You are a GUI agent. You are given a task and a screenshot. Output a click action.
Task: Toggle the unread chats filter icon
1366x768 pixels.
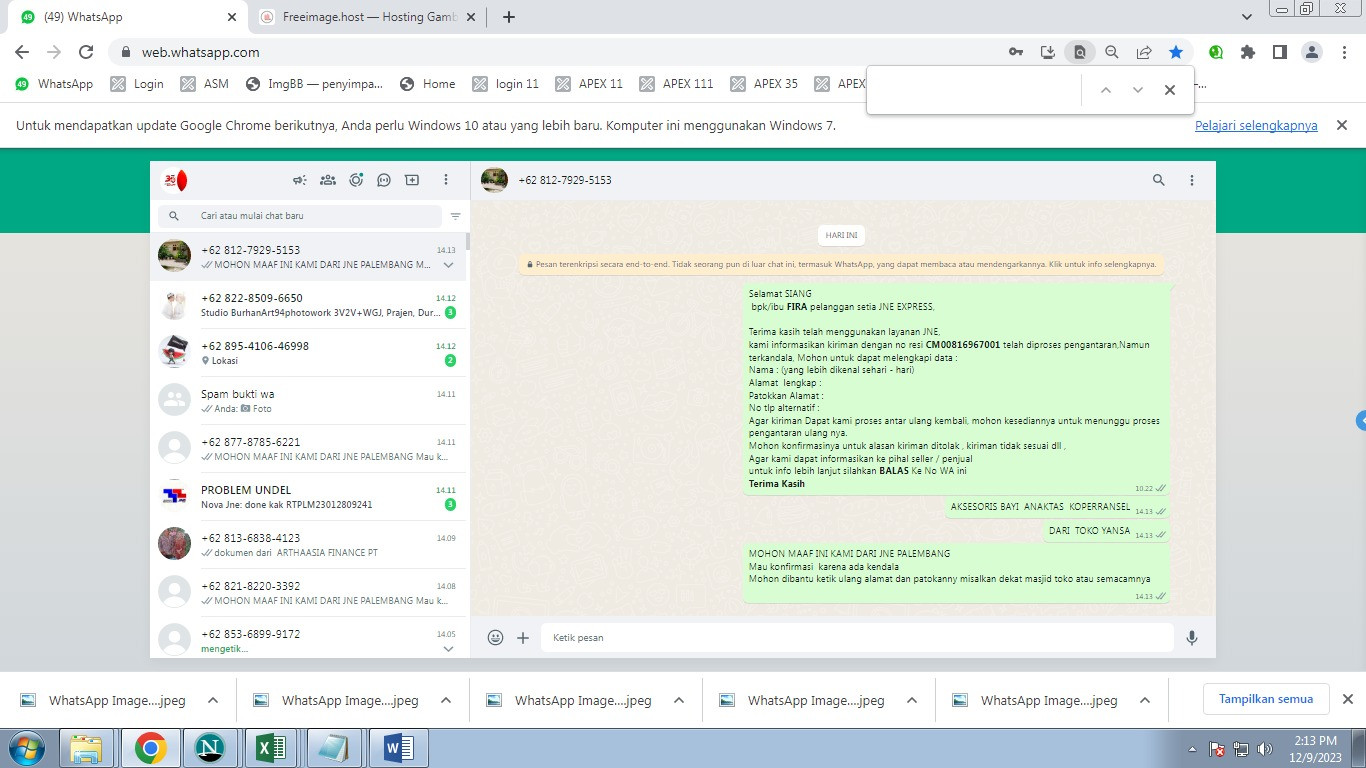click(456, 216)
